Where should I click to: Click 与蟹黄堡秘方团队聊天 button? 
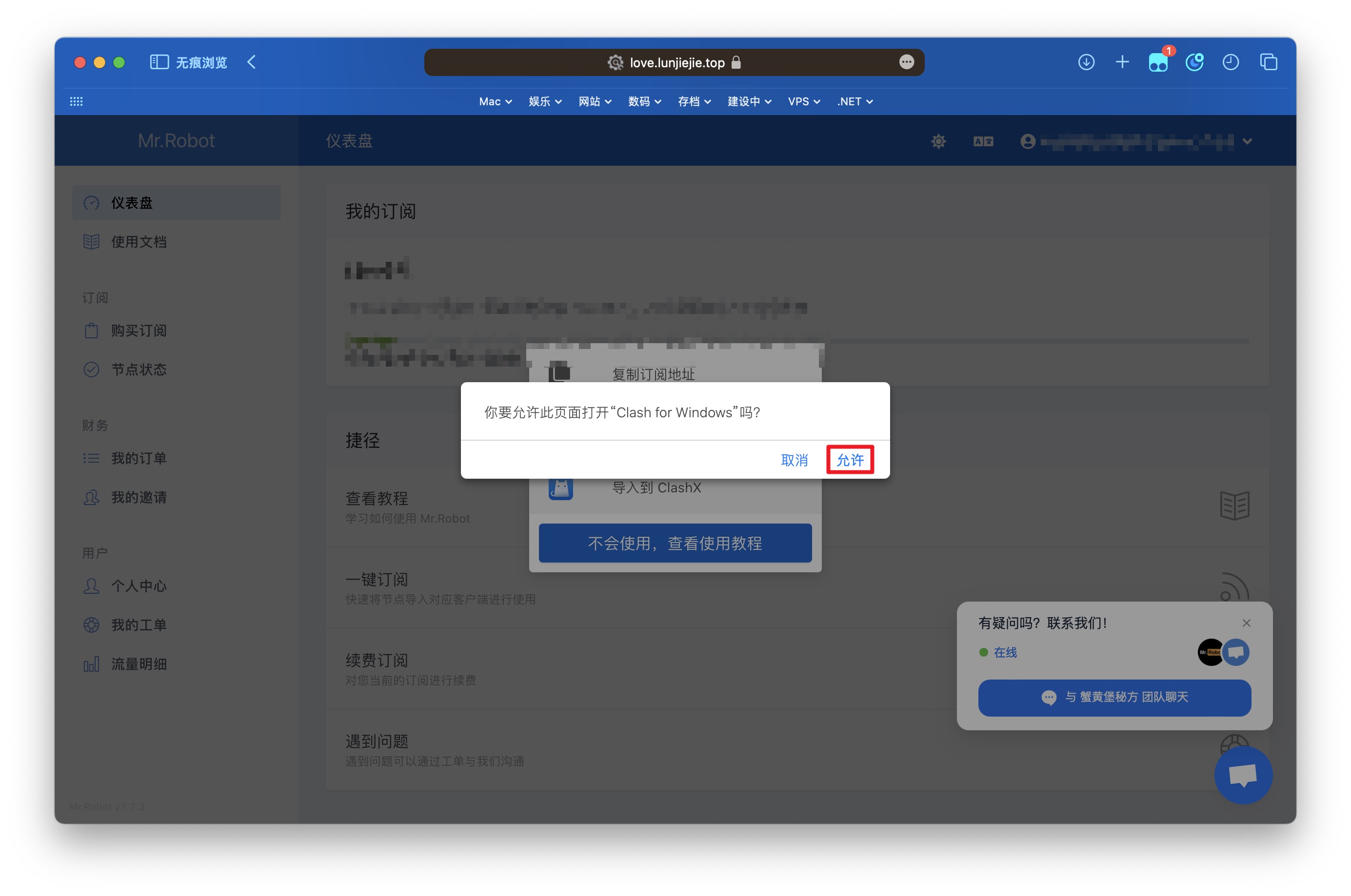(x=1114, y=697)
